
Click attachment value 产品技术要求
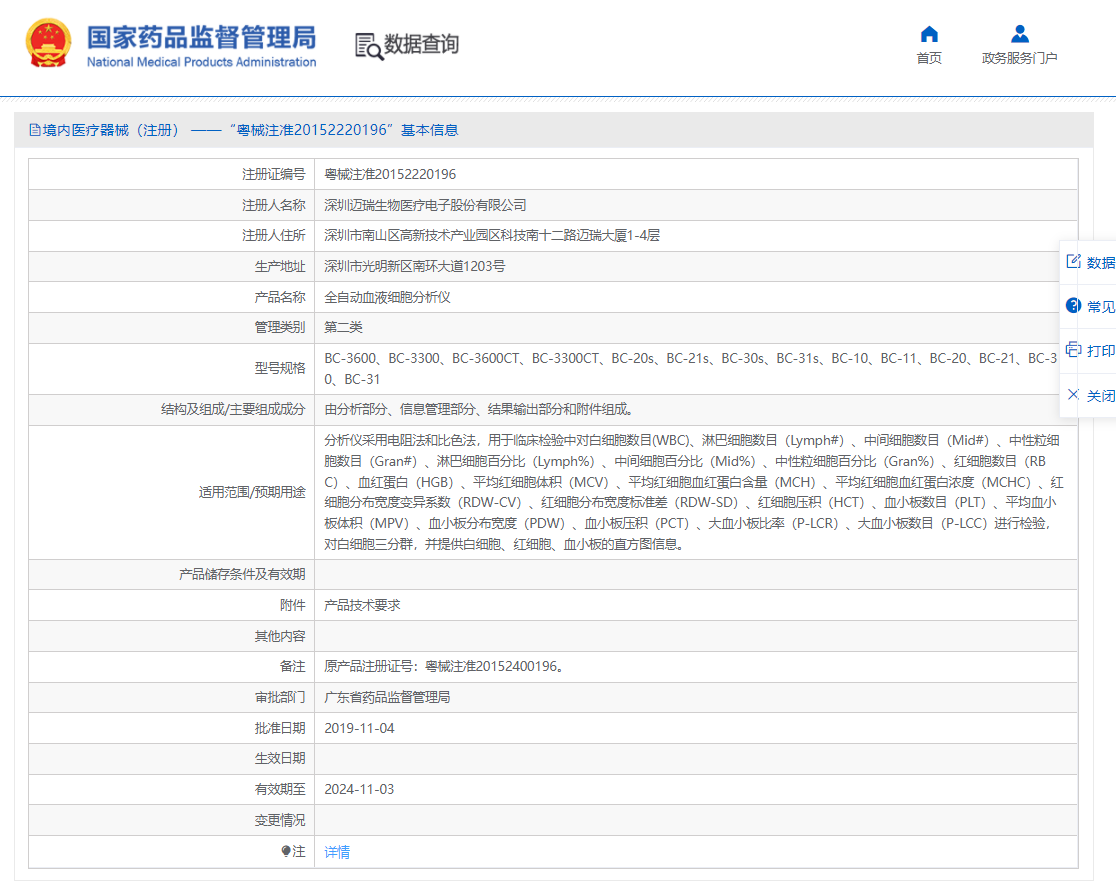[x=362, y=605]
